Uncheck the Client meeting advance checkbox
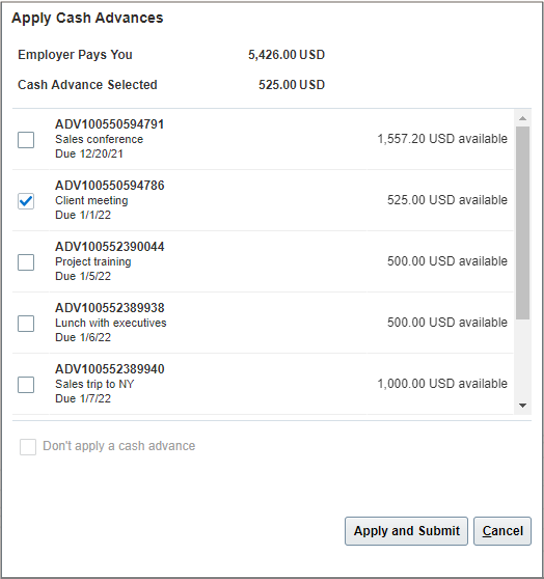The width and height of the screenshot is (544, 579). (26, 201)
